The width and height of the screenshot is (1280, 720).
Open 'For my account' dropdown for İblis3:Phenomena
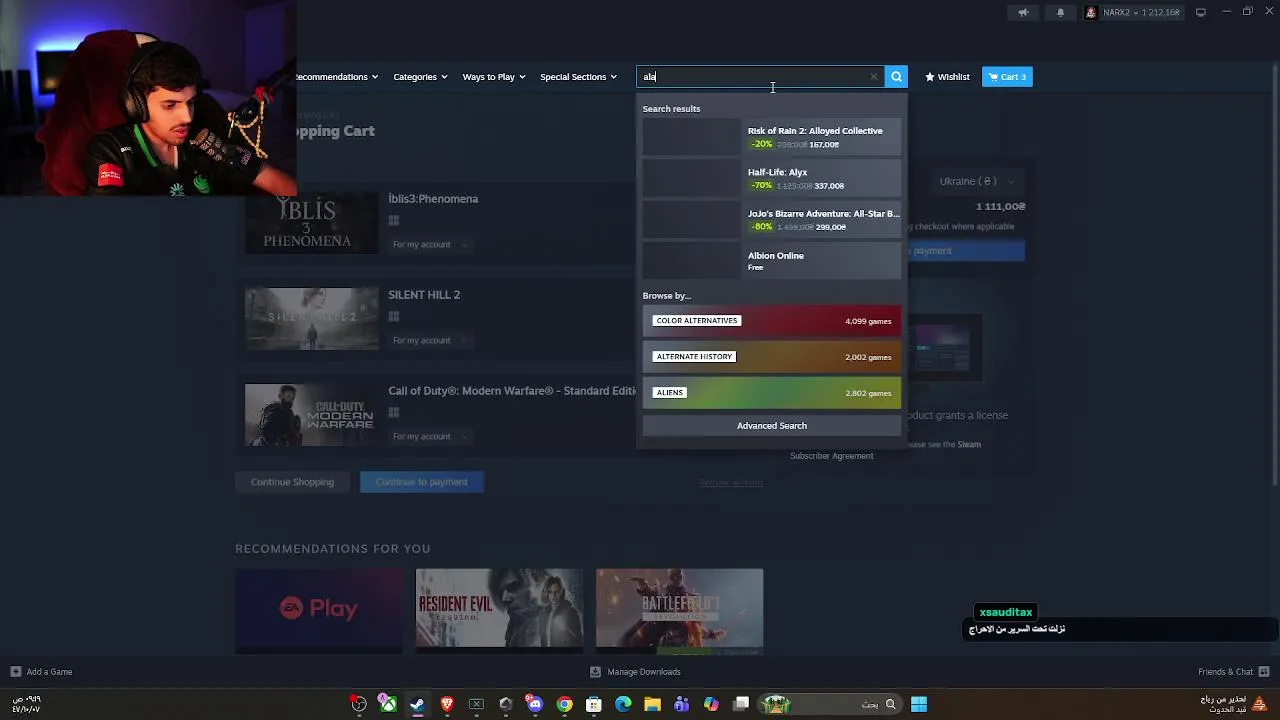429,244
